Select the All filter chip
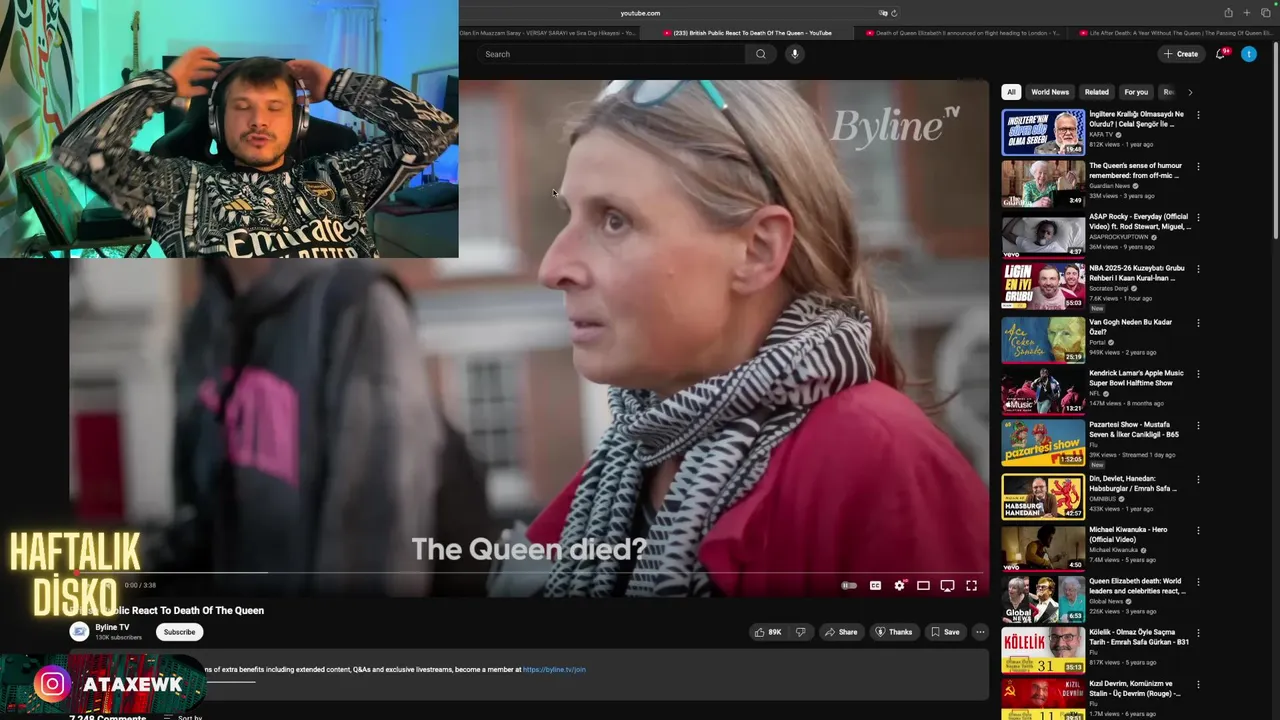1280x720 pixels. coord(1011,92)
